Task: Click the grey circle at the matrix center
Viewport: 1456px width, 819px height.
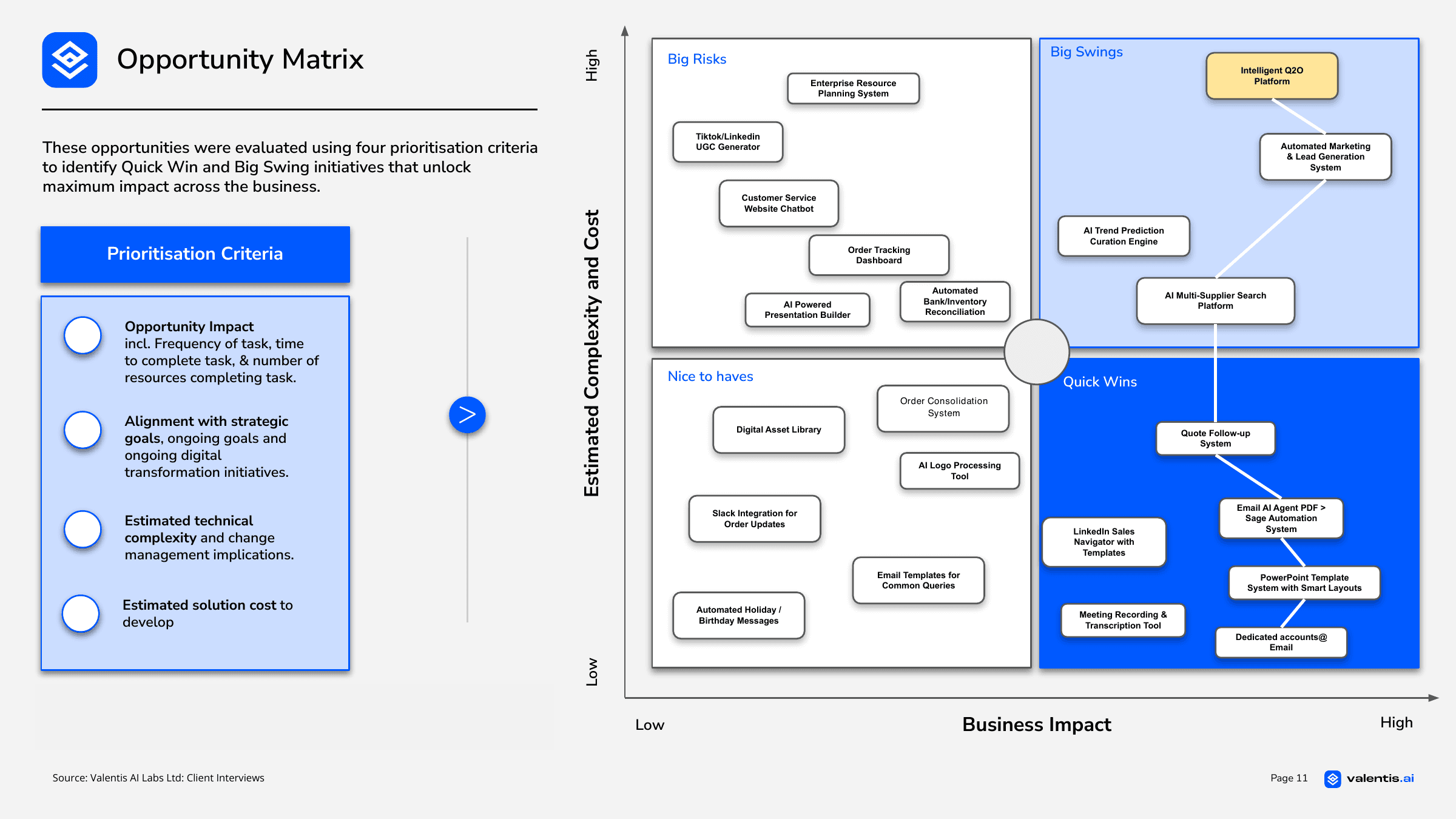Action: point(1036,352)
